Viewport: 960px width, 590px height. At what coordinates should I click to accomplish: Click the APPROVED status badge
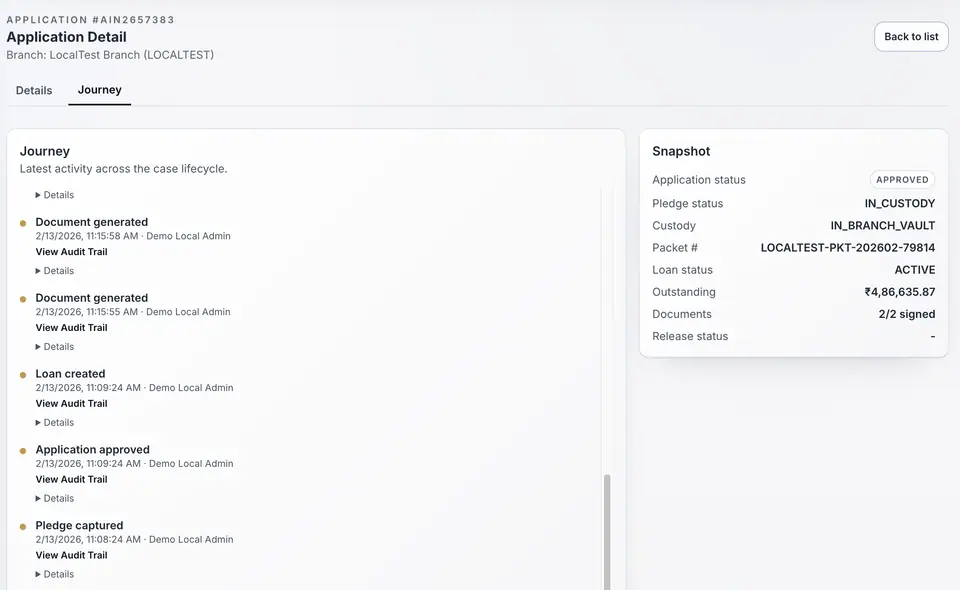tap(902, 179)
